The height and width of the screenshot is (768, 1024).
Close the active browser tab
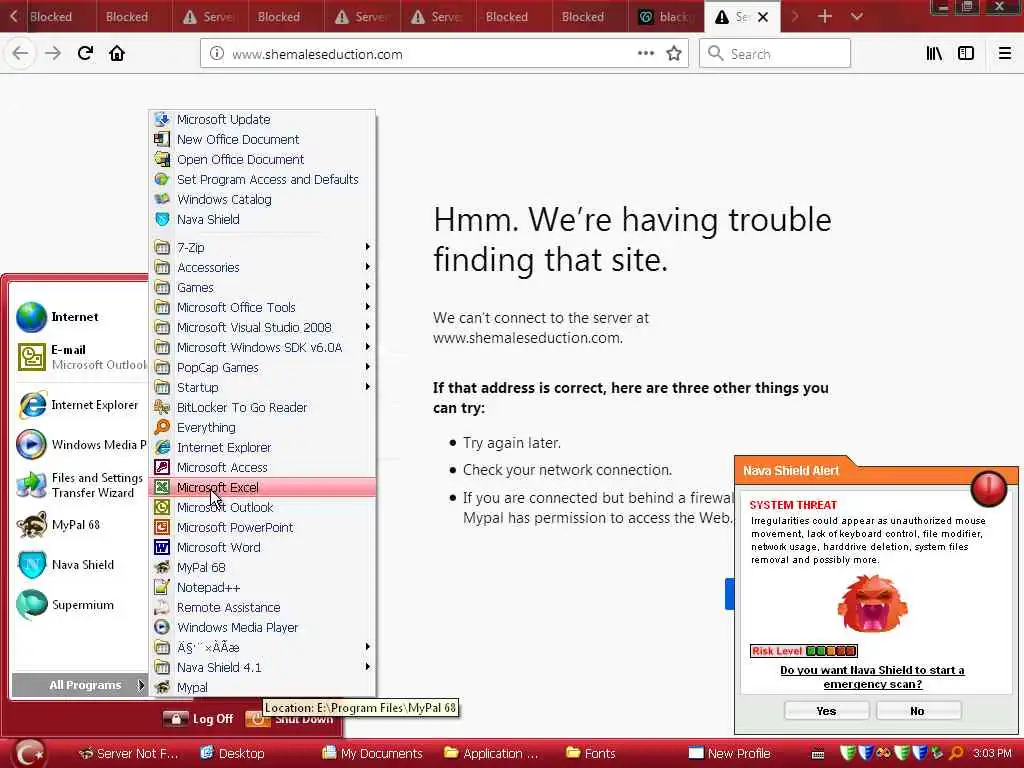pyautogui.click(x=763, y=17)
